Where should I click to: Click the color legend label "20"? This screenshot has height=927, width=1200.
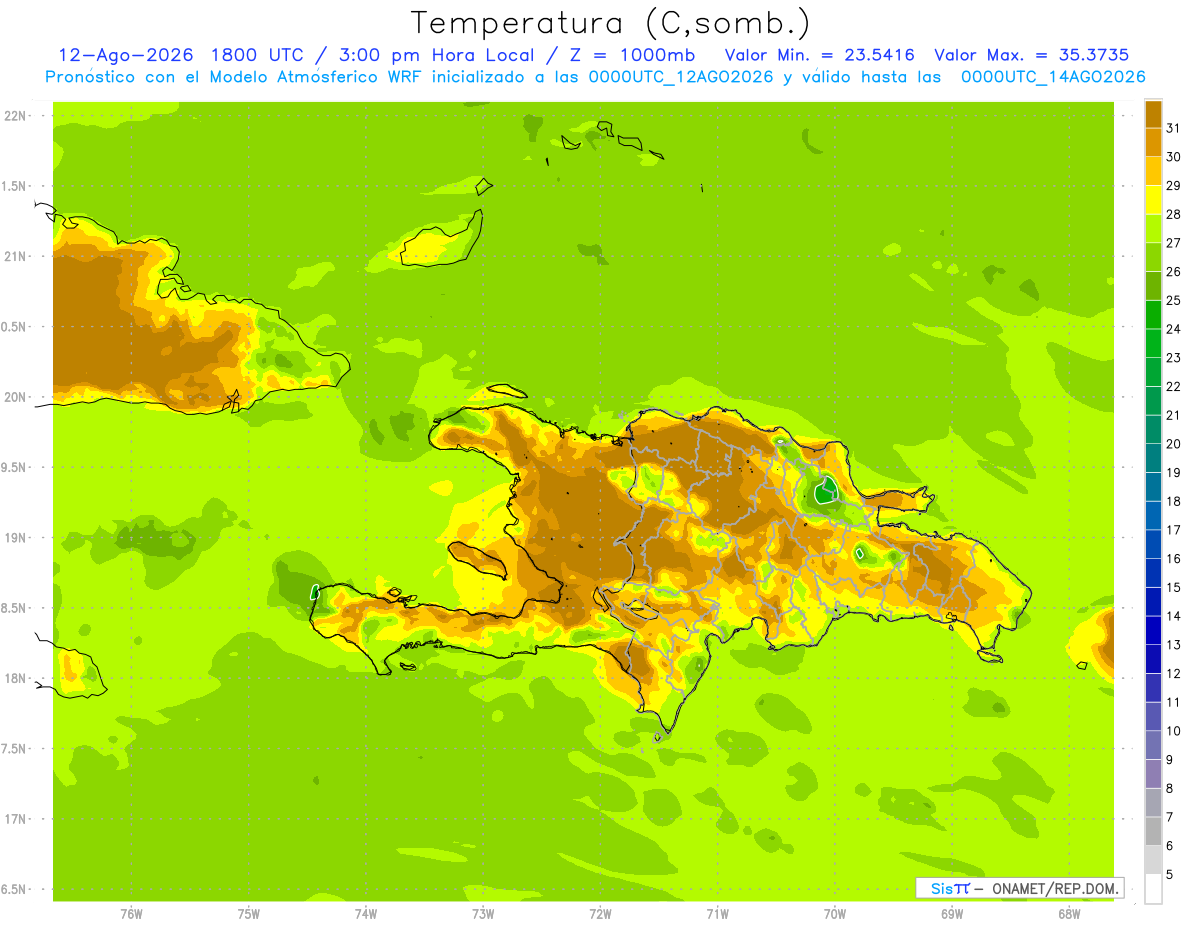pyautogui.click(x=1173, y=444)
